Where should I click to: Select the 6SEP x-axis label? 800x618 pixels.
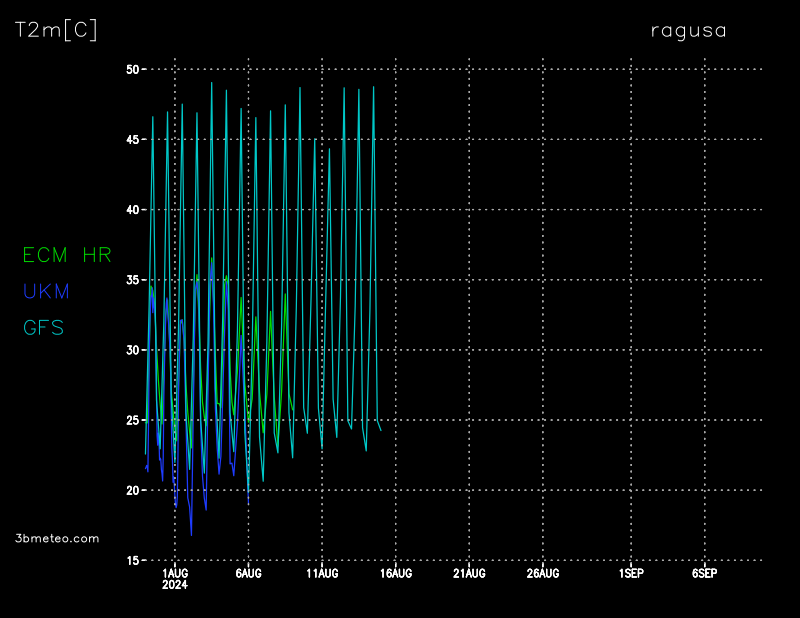click(704, 573)
